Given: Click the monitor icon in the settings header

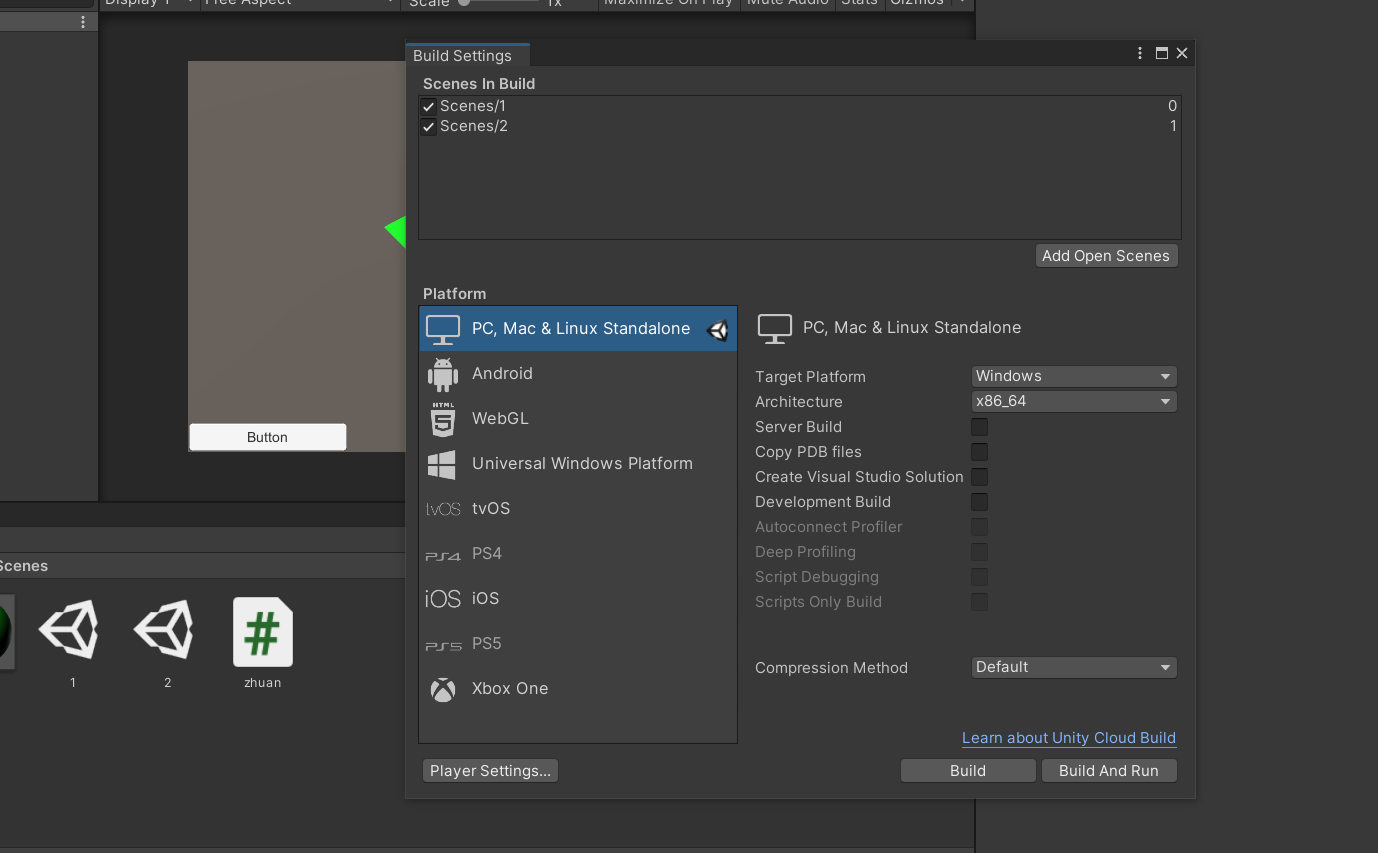Looking at the screenshot, I should pyautogui.click(x=775, y=328).
